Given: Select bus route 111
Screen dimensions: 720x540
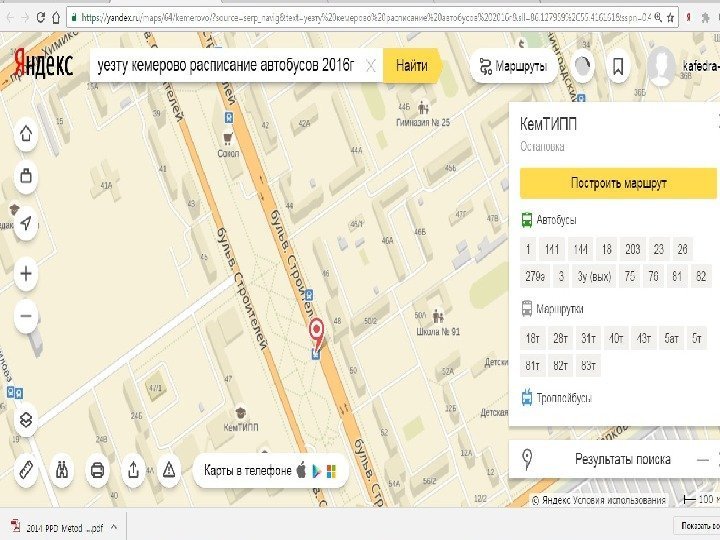Looking at the screenshot, I should 551,249.
